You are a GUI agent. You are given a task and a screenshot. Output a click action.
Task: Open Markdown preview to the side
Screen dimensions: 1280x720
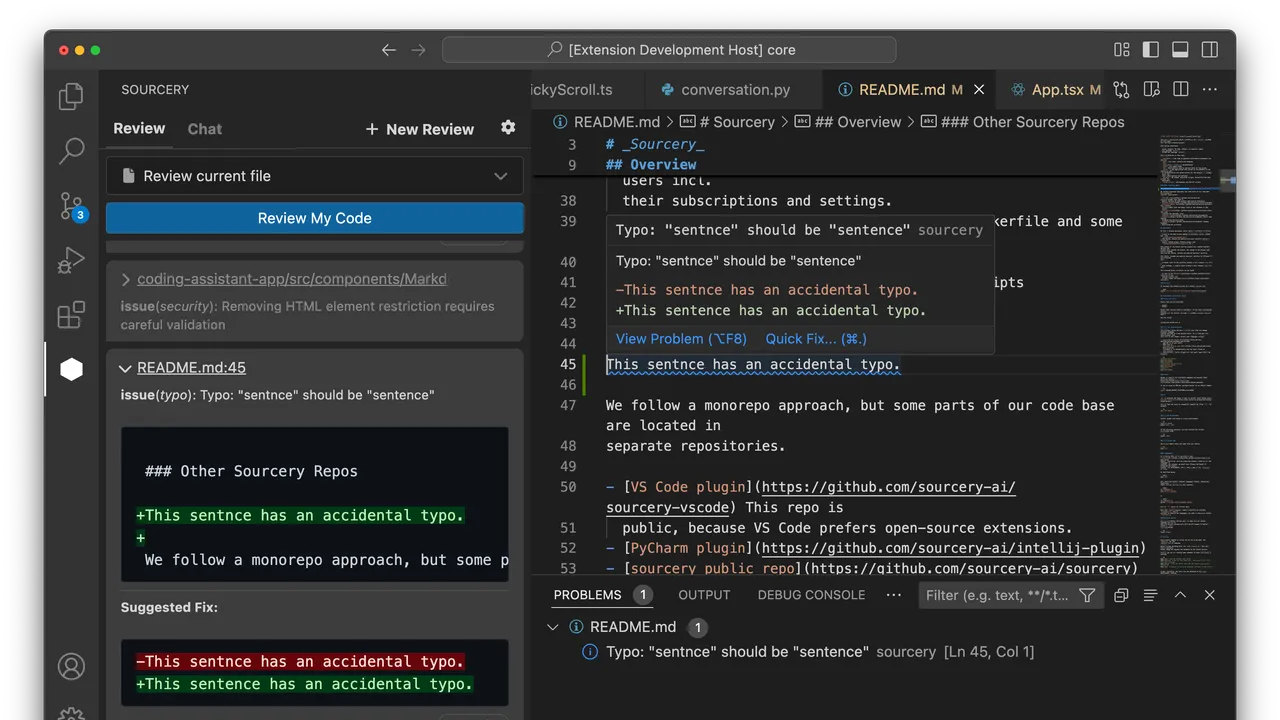pyautogui.click(x=1151, y=89)
